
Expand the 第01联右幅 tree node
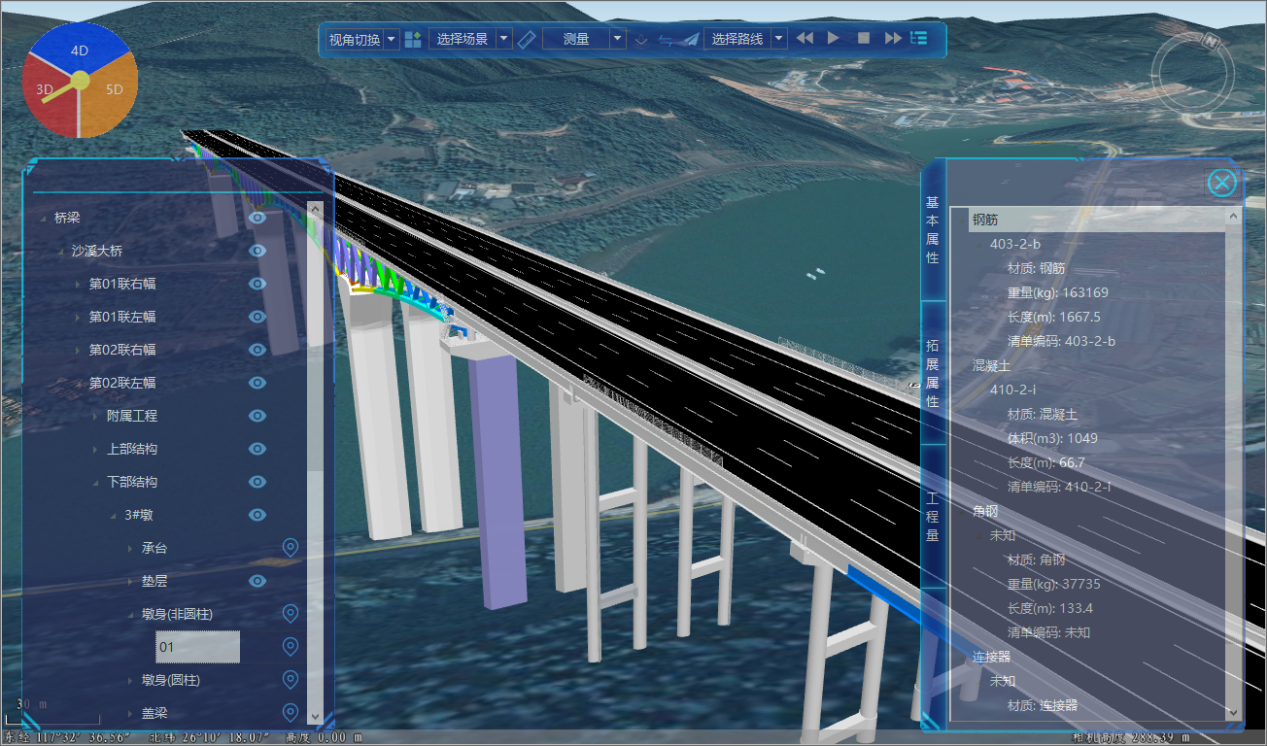78,284
